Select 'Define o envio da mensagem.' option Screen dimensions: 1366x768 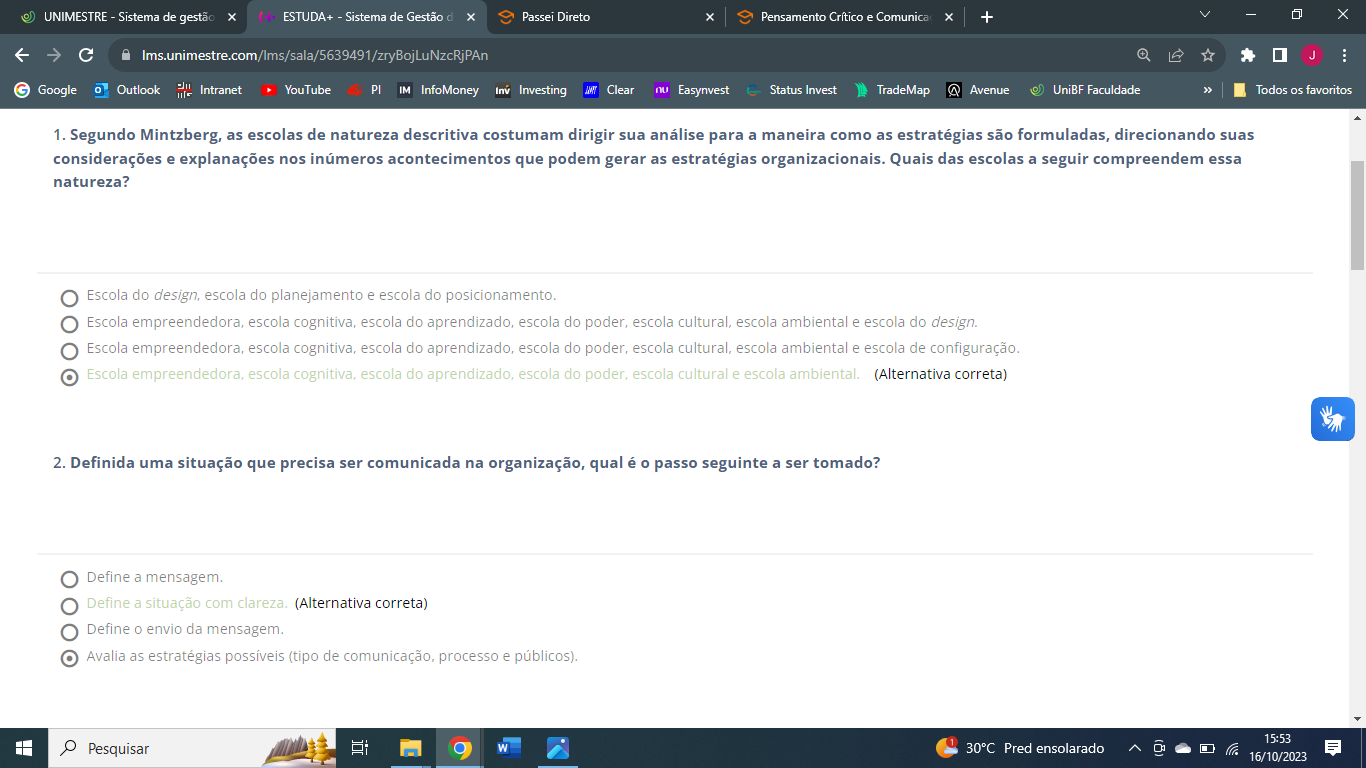pos(69,632)
